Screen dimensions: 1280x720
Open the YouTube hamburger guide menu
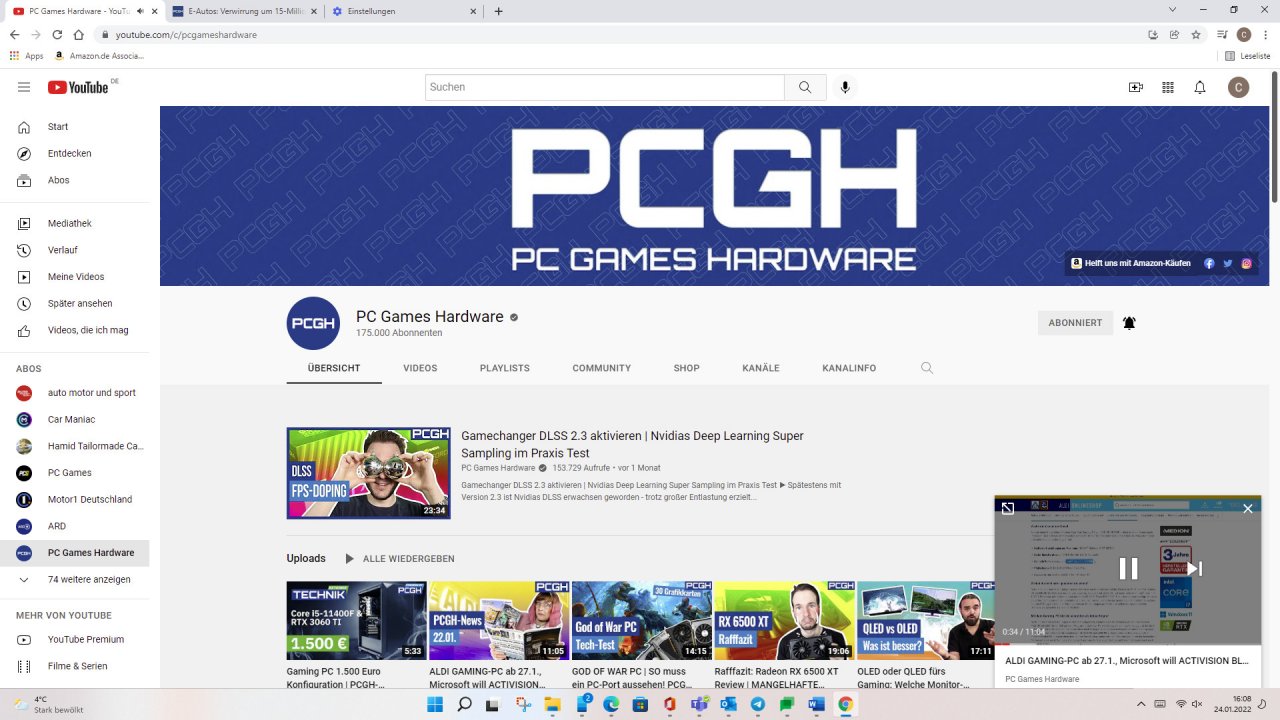pos(24,87)
